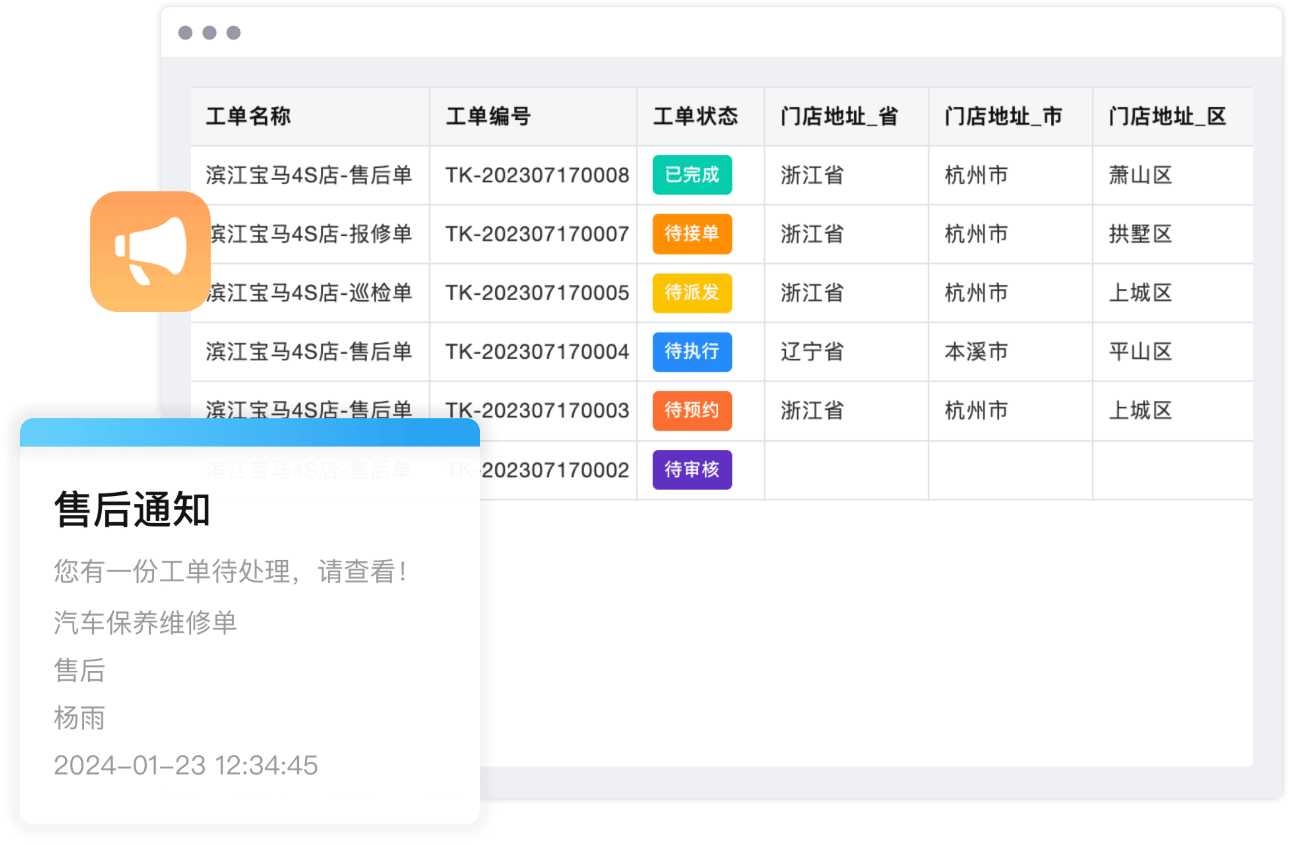Click the 工单名称 column header
This screenshot has width=1289, height=845.
click(x=248, y=116)
